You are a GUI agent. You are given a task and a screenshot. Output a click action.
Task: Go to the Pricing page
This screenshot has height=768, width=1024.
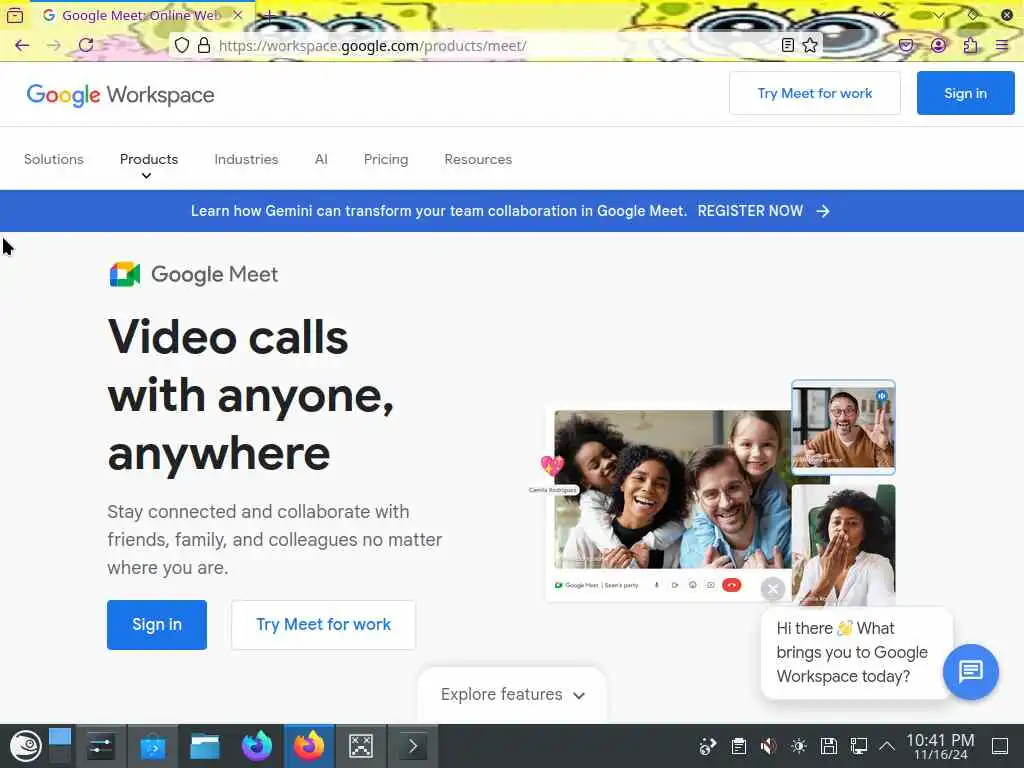[386, 159]
